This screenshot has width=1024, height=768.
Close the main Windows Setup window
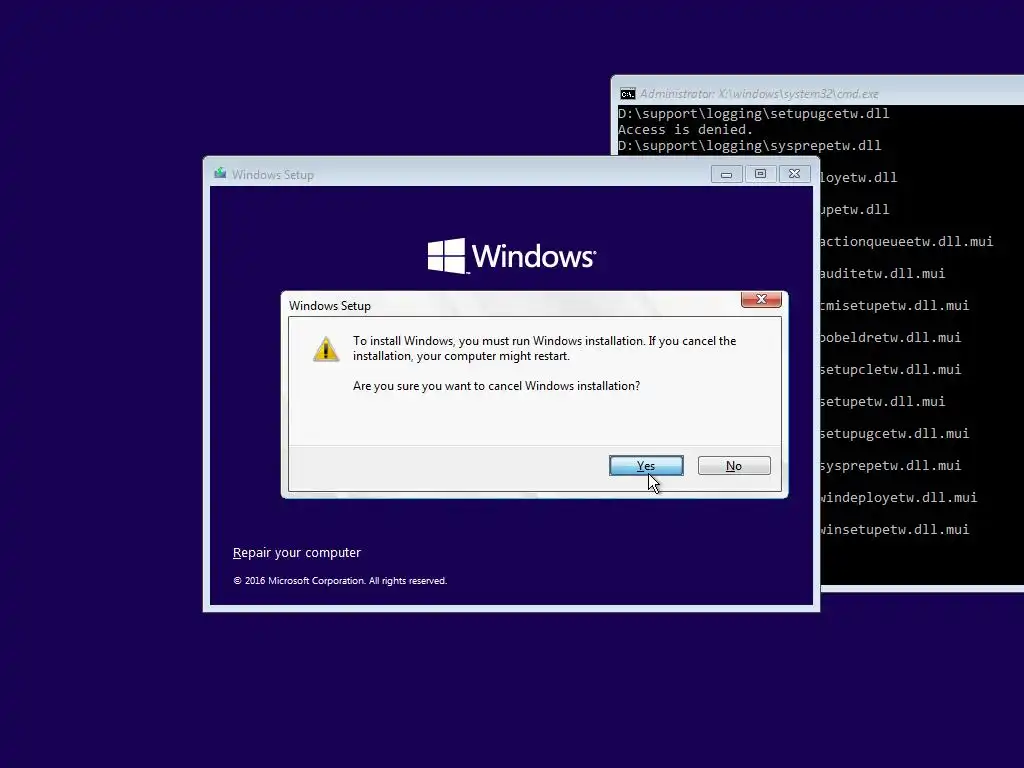pos(794,174)
